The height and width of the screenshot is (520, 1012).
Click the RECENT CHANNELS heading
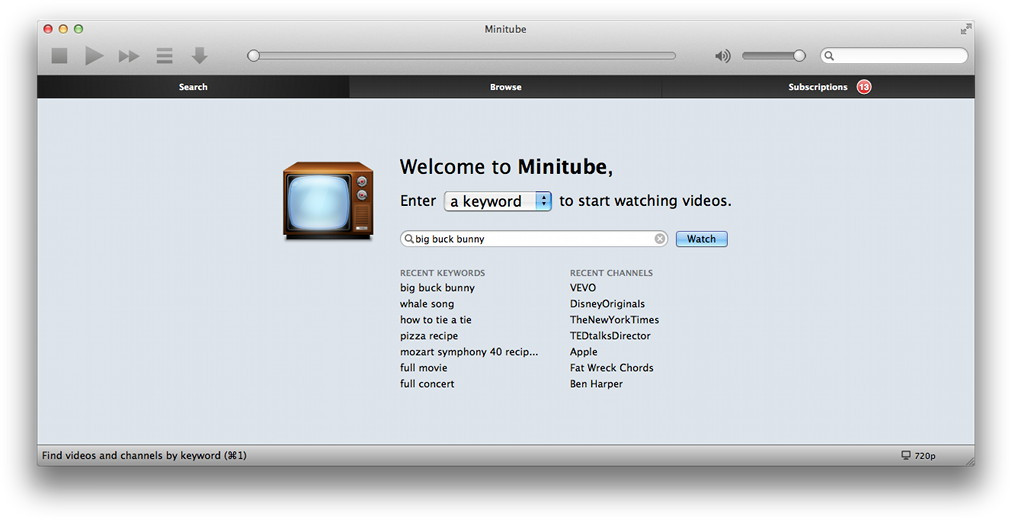611,273
